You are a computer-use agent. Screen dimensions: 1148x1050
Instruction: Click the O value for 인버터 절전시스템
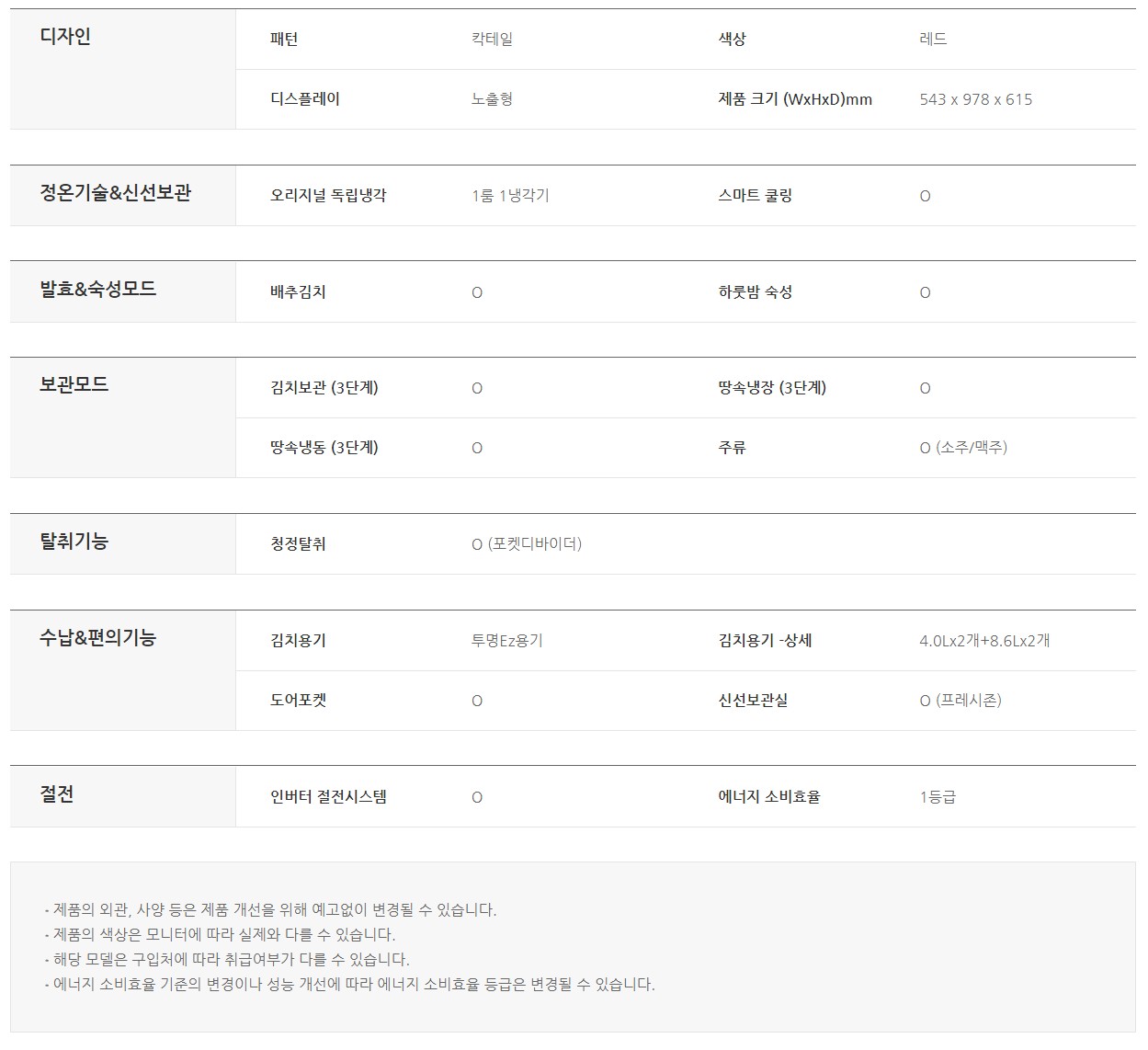pyautogui.click(x=476, y=798)
